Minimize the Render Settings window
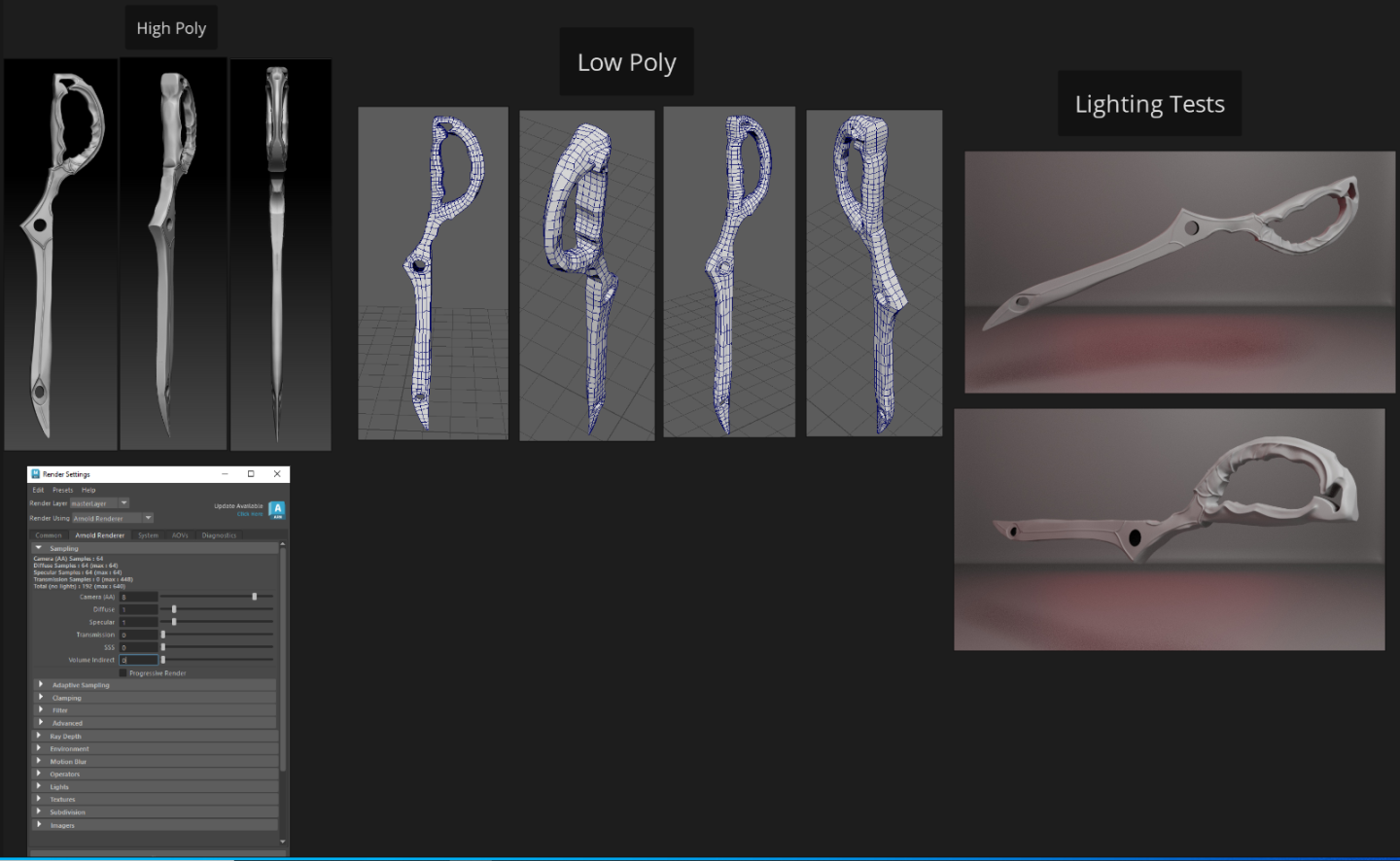 (x=225, y=474)
